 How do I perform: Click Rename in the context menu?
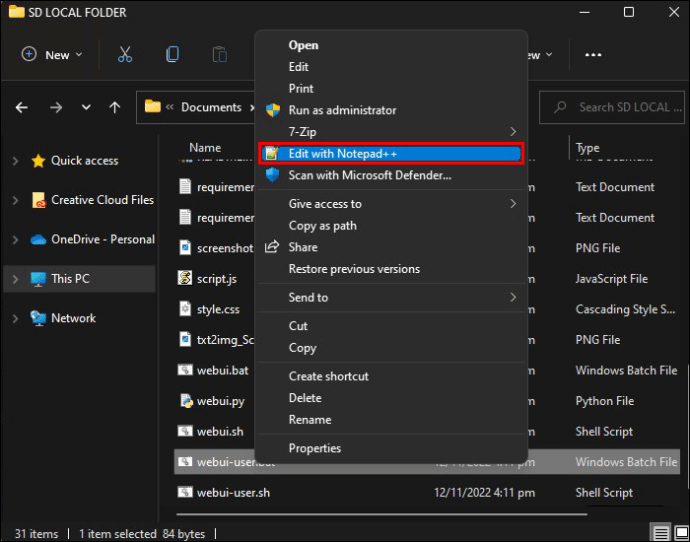309,420
